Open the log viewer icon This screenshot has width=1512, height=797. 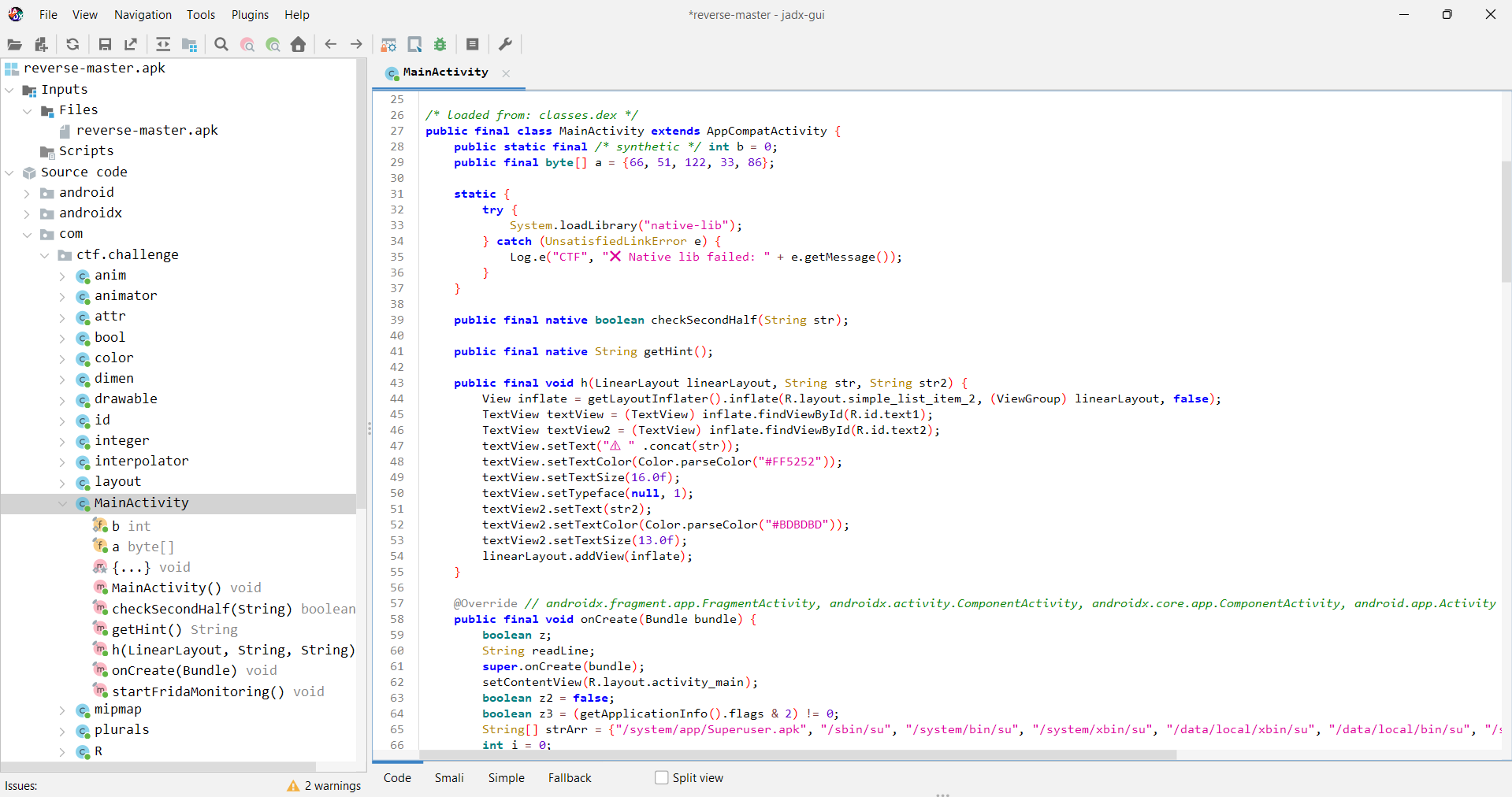473,45
